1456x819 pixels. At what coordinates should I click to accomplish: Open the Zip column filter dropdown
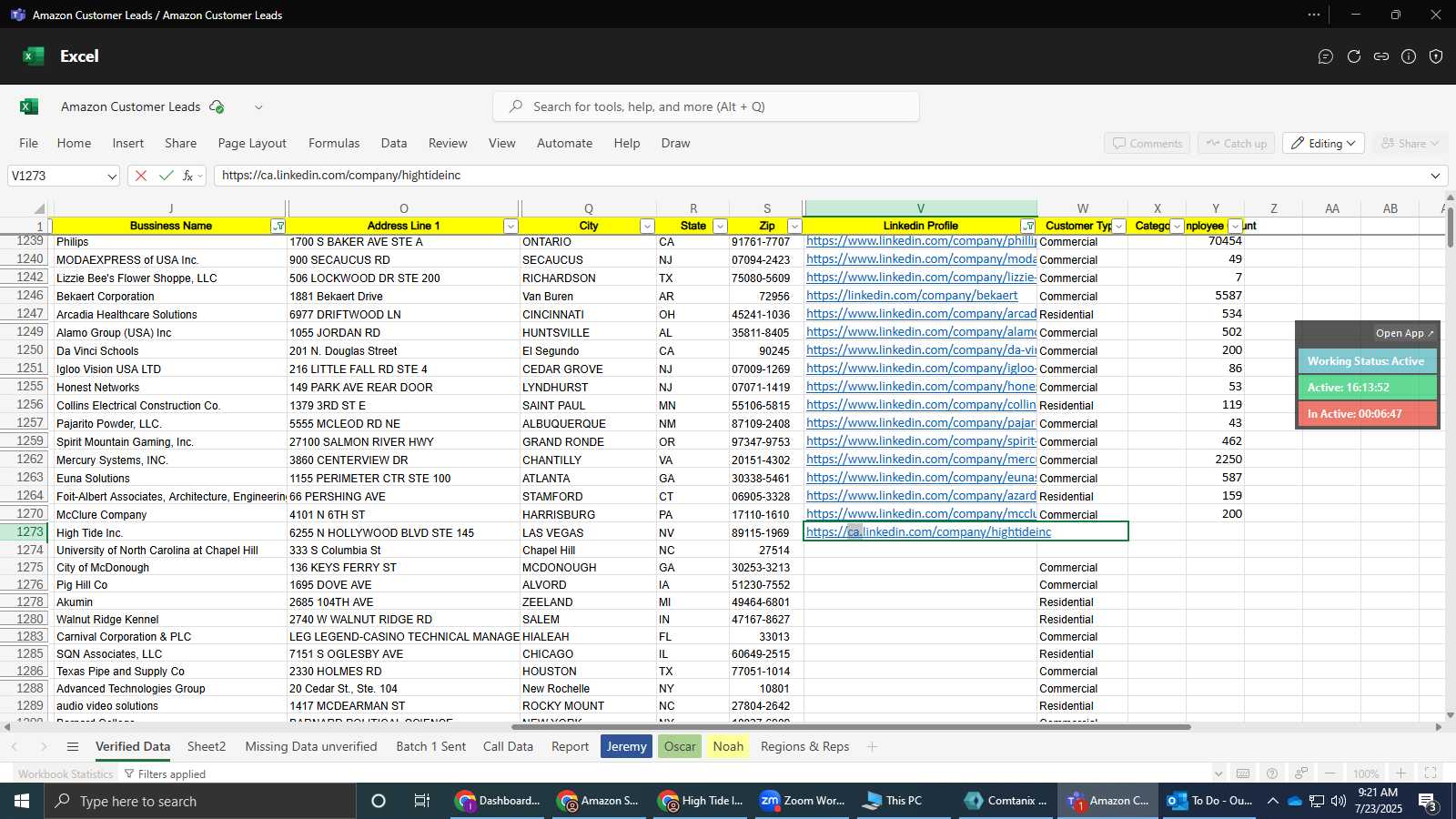(x=794, y=227)
